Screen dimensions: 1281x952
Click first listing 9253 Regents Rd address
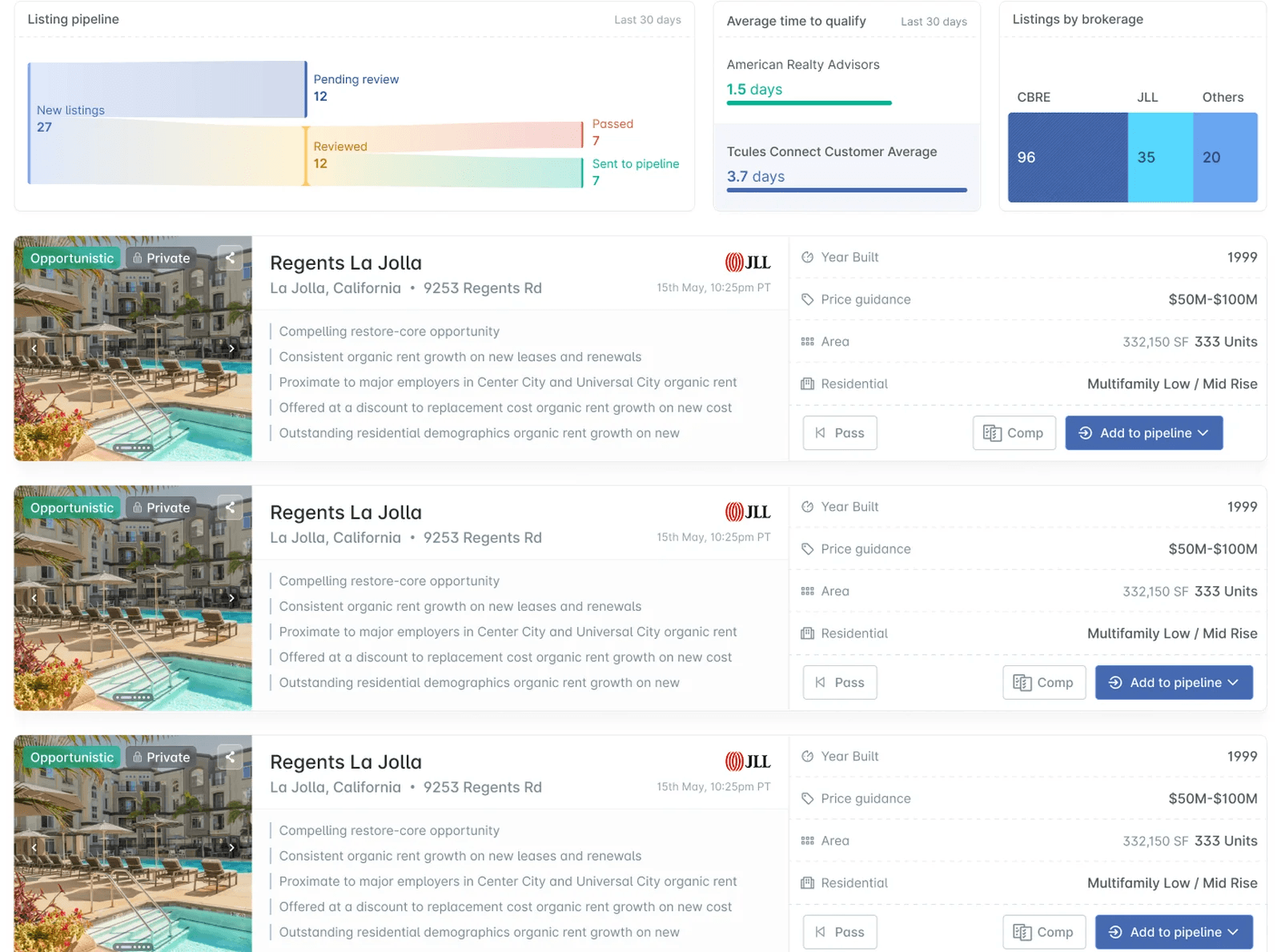click(483, 288)
